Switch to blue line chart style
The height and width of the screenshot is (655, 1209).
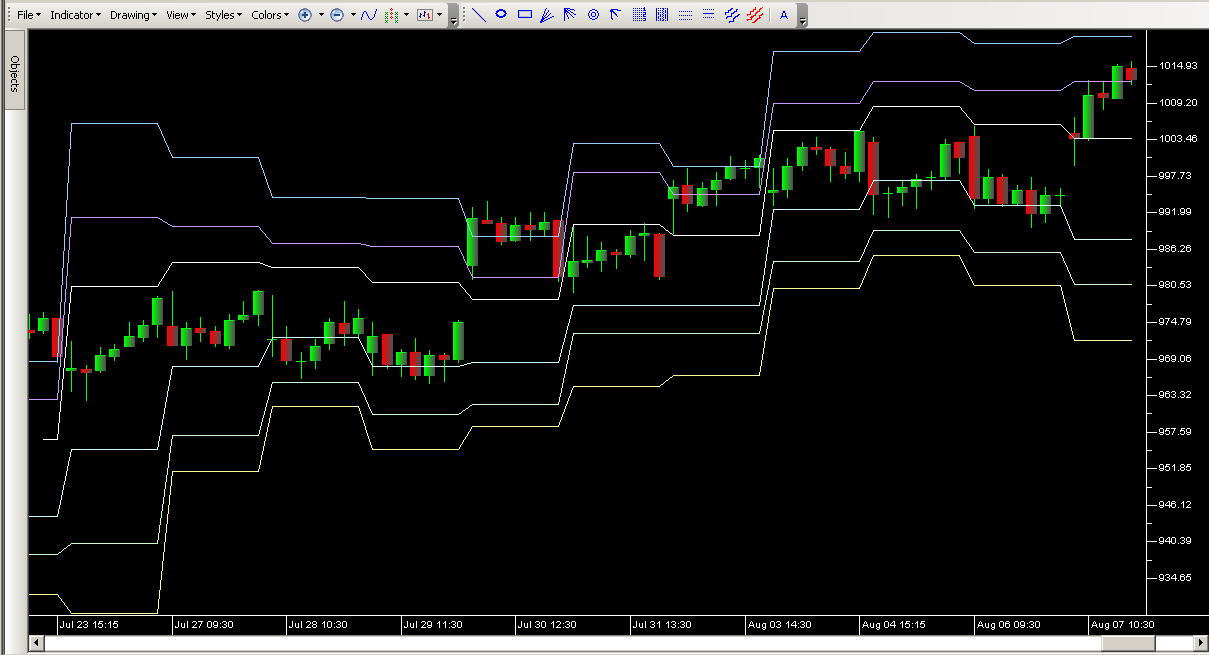click(x=369, y=15)
